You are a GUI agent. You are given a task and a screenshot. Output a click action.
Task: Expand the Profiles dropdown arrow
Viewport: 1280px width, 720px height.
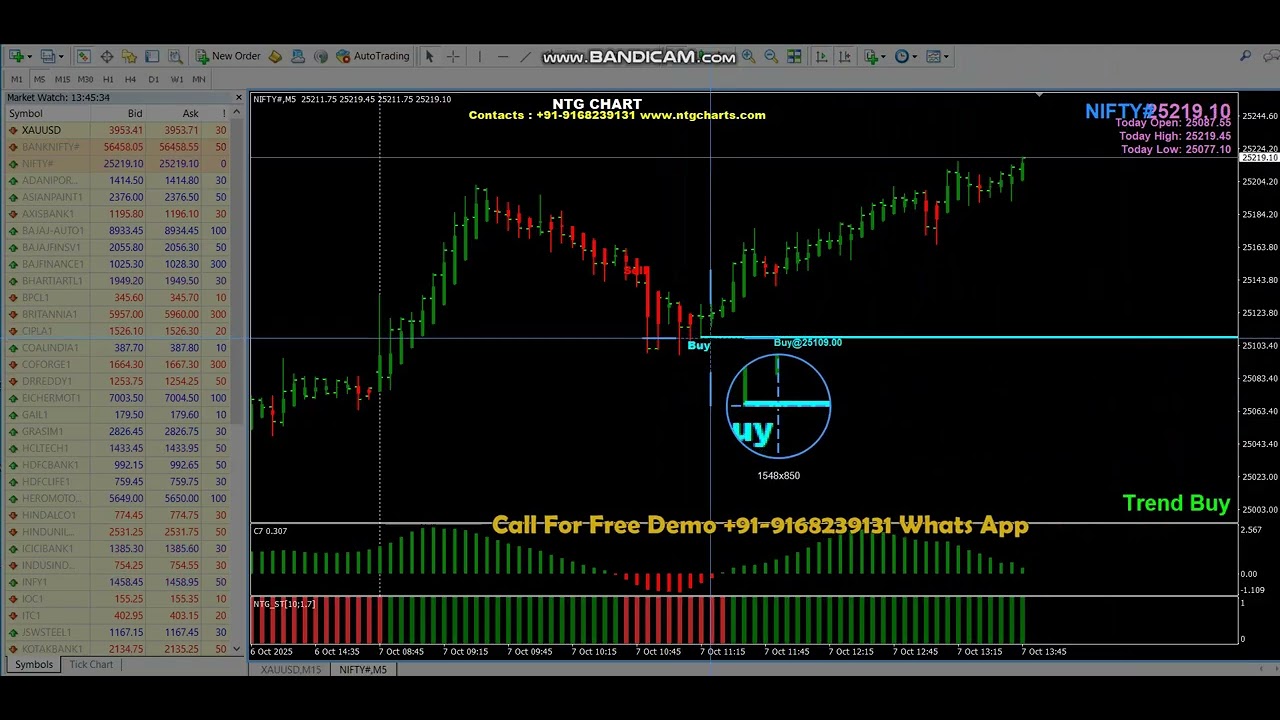(61, 57)
